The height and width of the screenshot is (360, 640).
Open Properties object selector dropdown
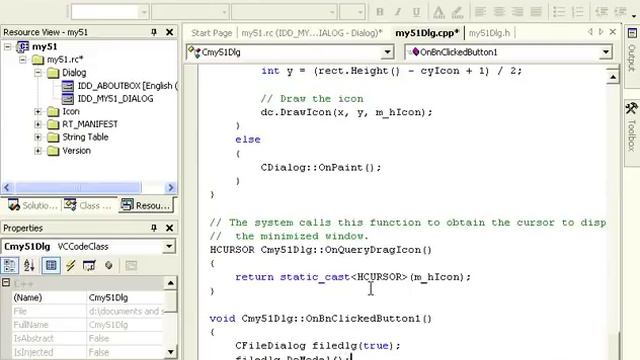point(169,247)
